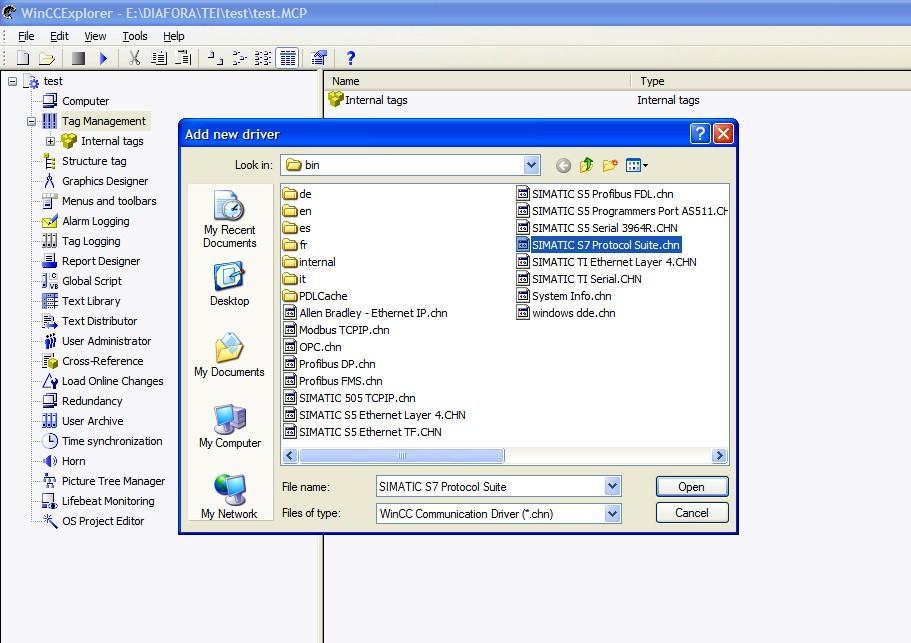Select the Global Script icon
Viewport: 911px width, 643px height.
tap(50, 281)
